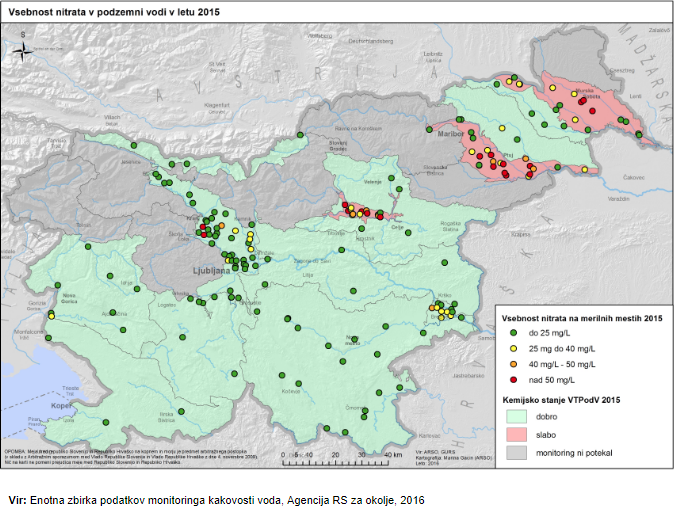674x507 pixels.
Task: Click the gray 'monitoring ni potekal' swatch
Action: [x=519, y=450]
